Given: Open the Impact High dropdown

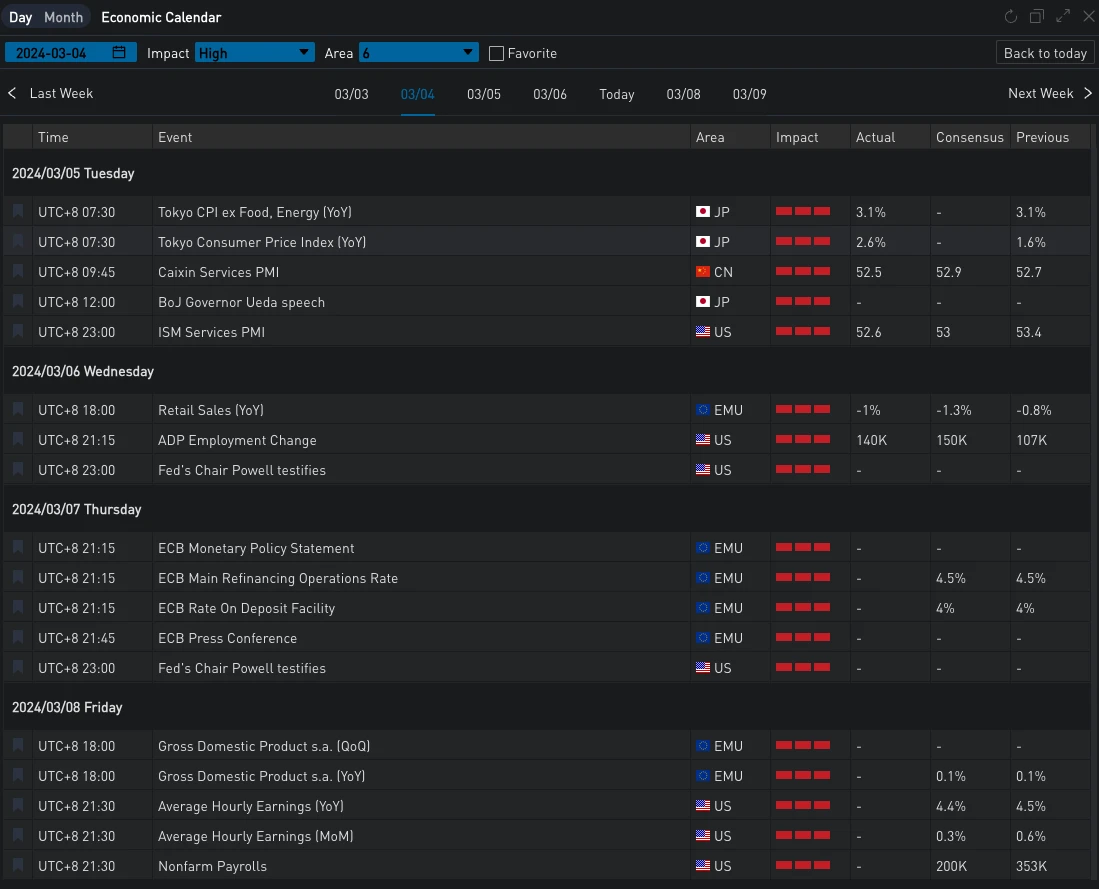Looking at the screenshot, I should [x=255, y=53].
